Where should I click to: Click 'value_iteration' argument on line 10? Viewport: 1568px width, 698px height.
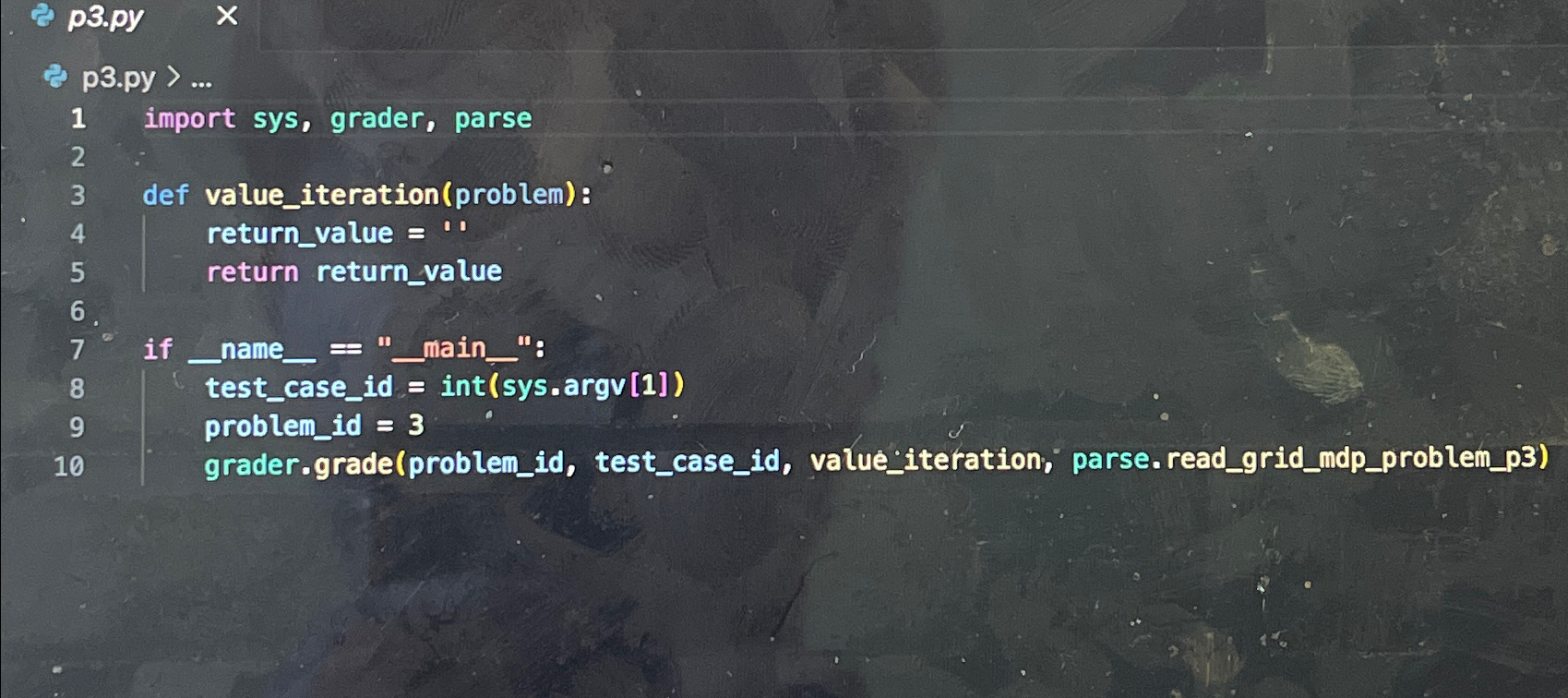tap(926, 460)
